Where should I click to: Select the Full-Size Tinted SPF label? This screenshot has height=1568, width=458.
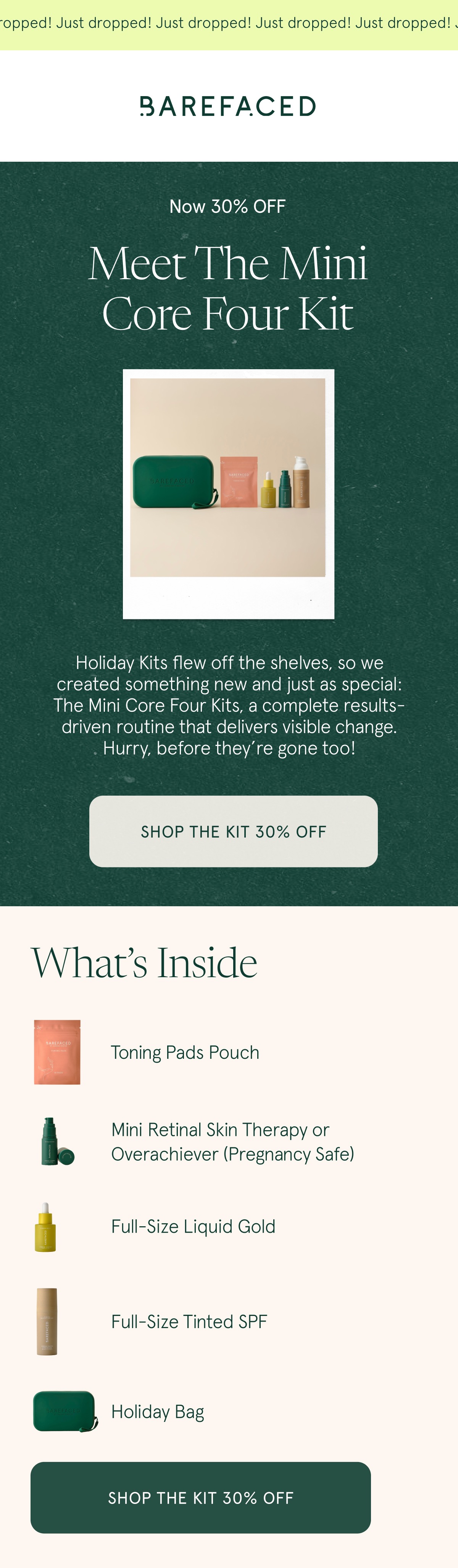point(189,1322)
